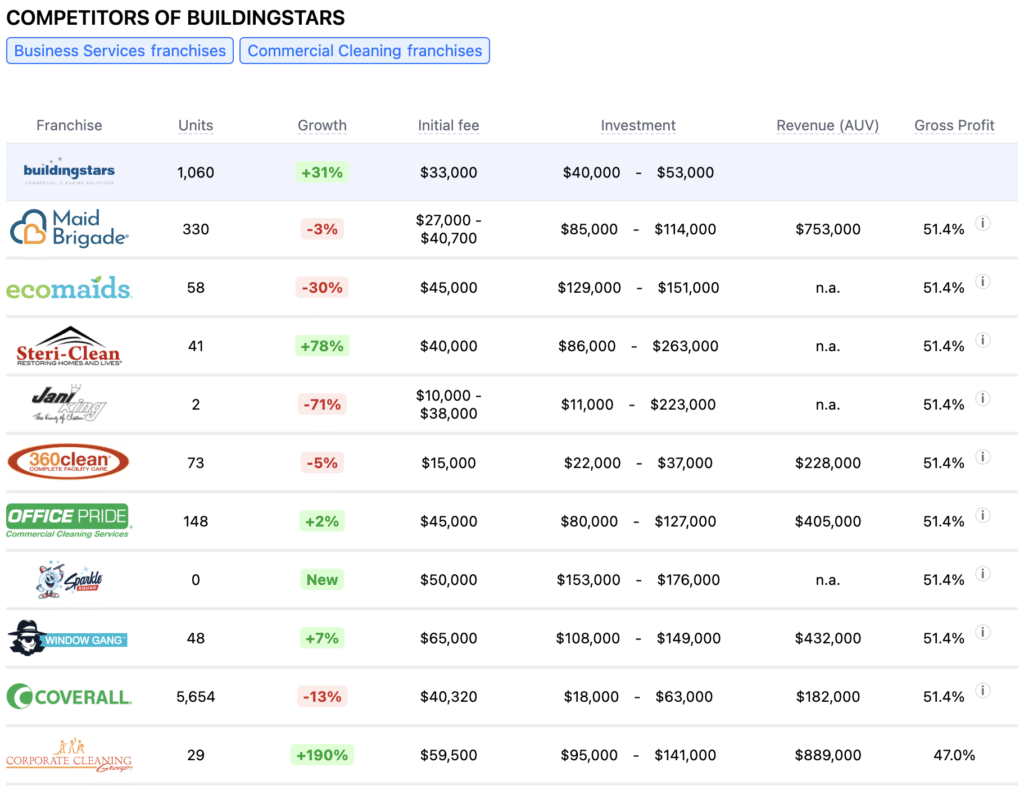The width and height of the screenshot is (1024, 799).
Task: Click the Office Pride logo
Action: coord(69,521)
